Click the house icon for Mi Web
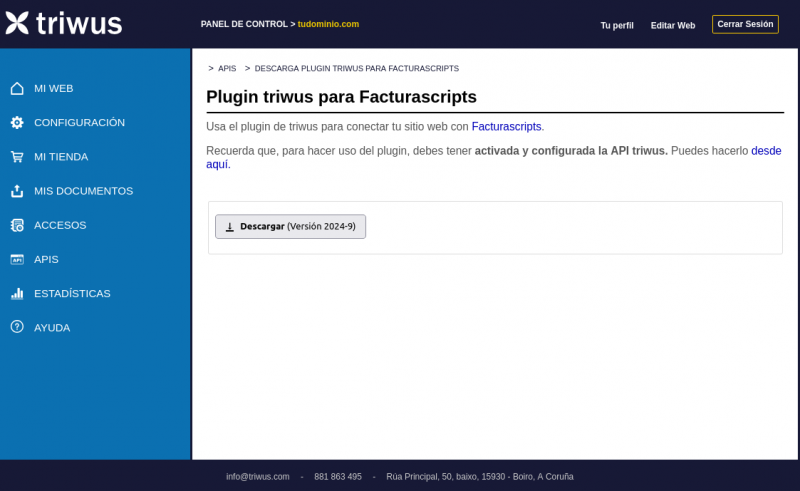Image resolution: width=800 pixels, height=491 pixels. (x=17, y=88)
